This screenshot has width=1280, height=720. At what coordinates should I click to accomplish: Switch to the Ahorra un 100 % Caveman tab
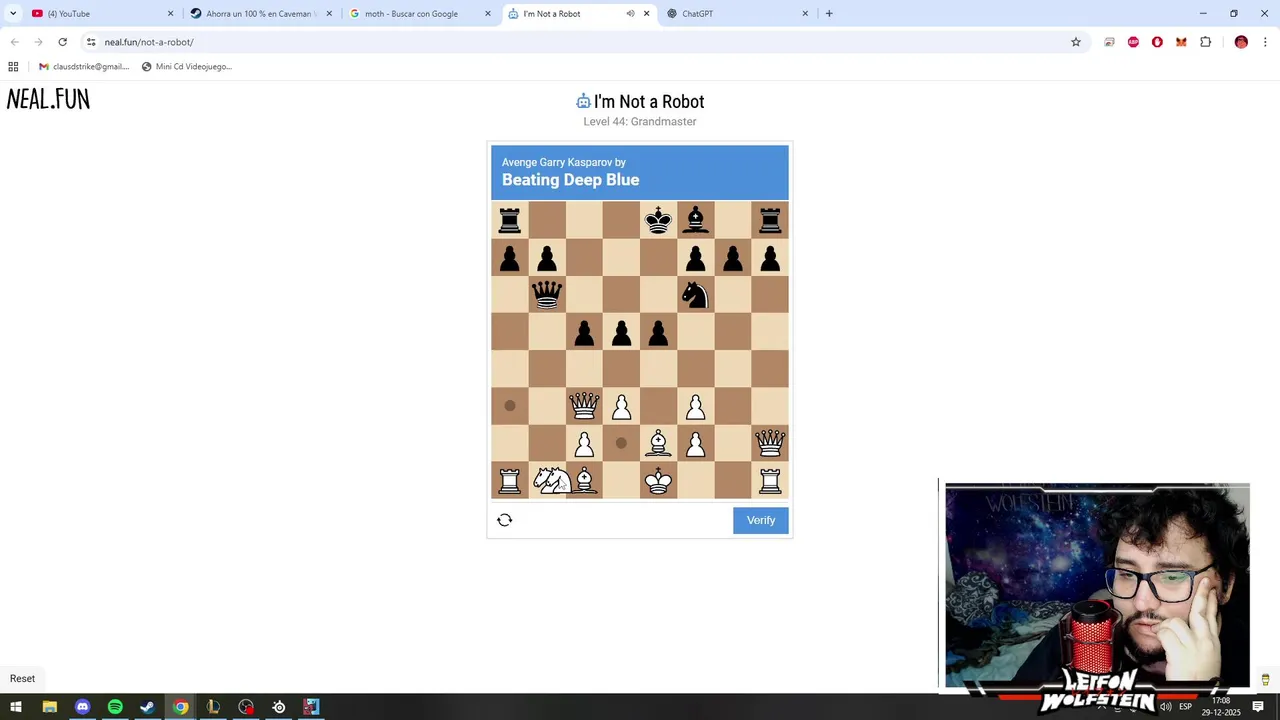tap(260, 14)
